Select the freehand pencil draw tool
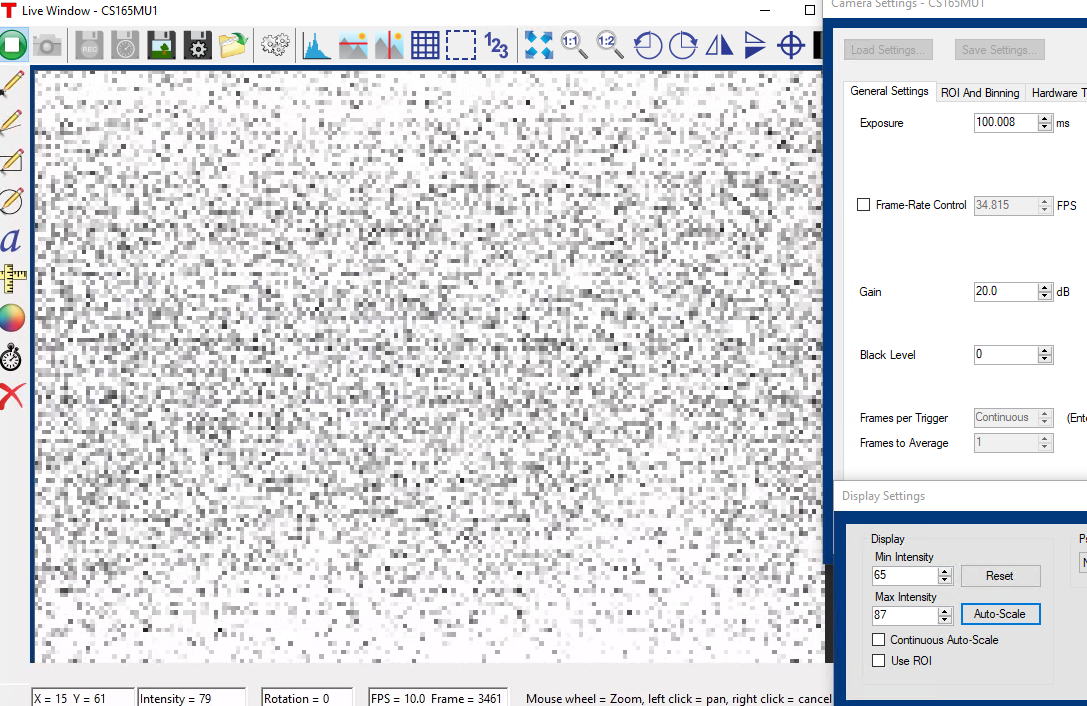This screenshot has width=1087, height=706. click(x=12, y=83)
